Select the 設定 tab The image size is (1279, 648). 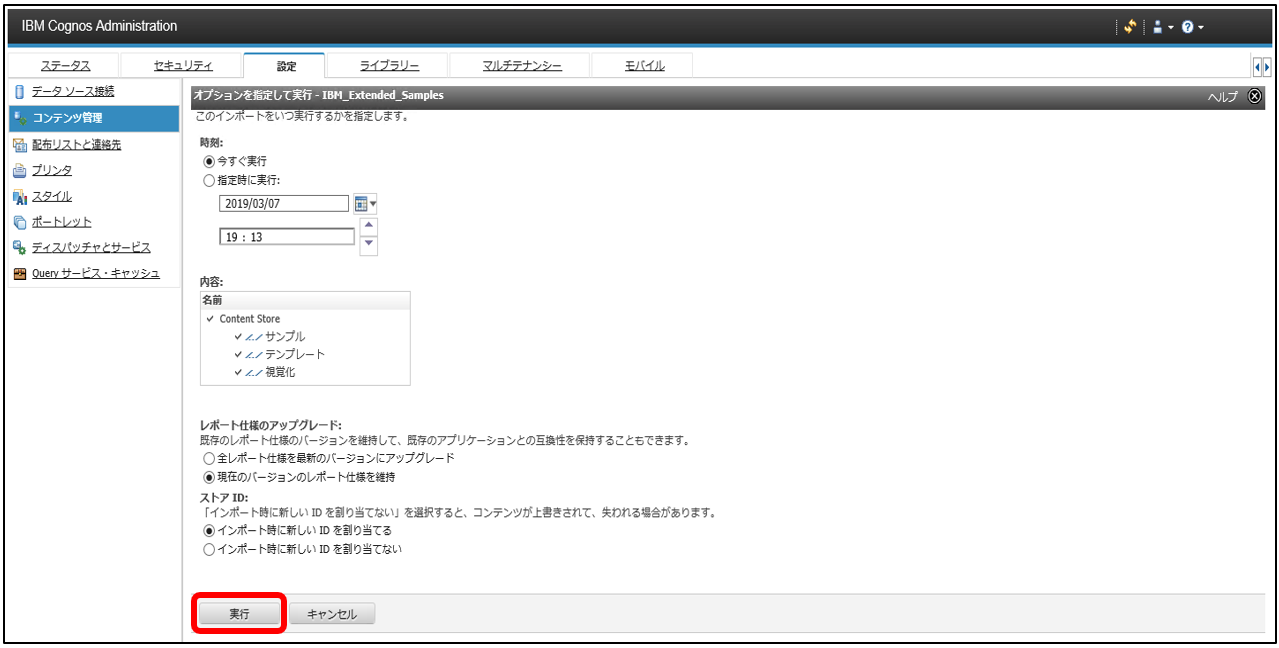pos(286,66)
